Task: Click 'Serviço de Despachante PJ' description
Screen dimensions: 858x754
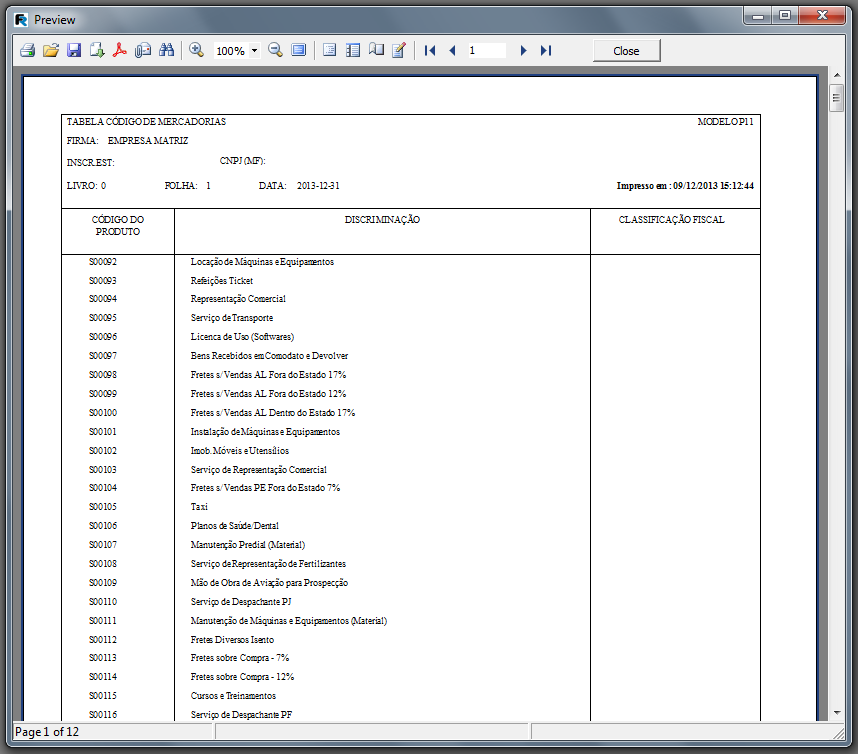Action: (x=241, y=602)
